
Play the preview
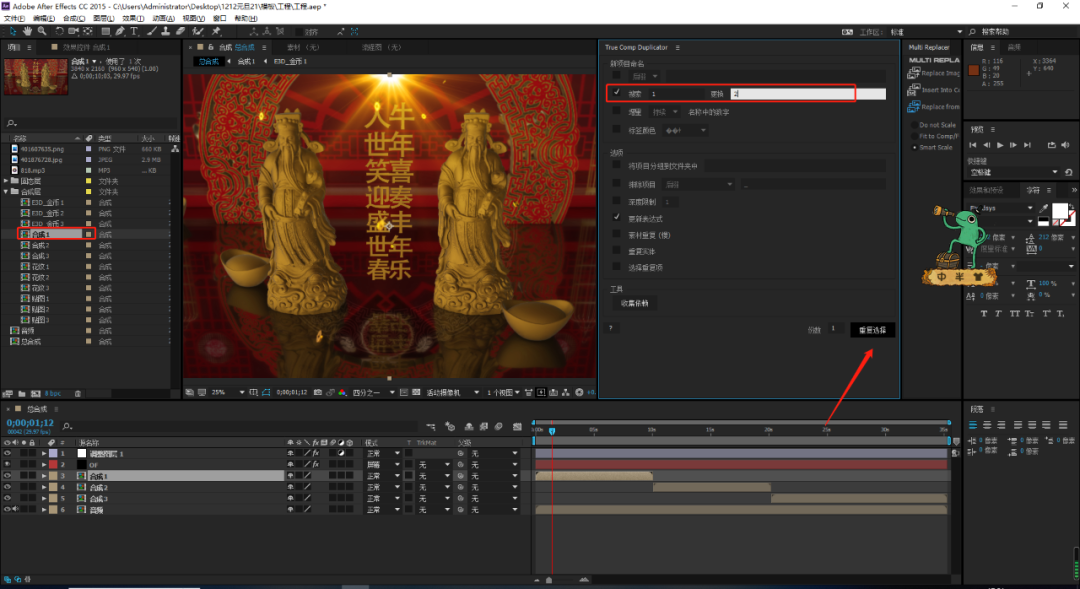[x=1000, y=145]
